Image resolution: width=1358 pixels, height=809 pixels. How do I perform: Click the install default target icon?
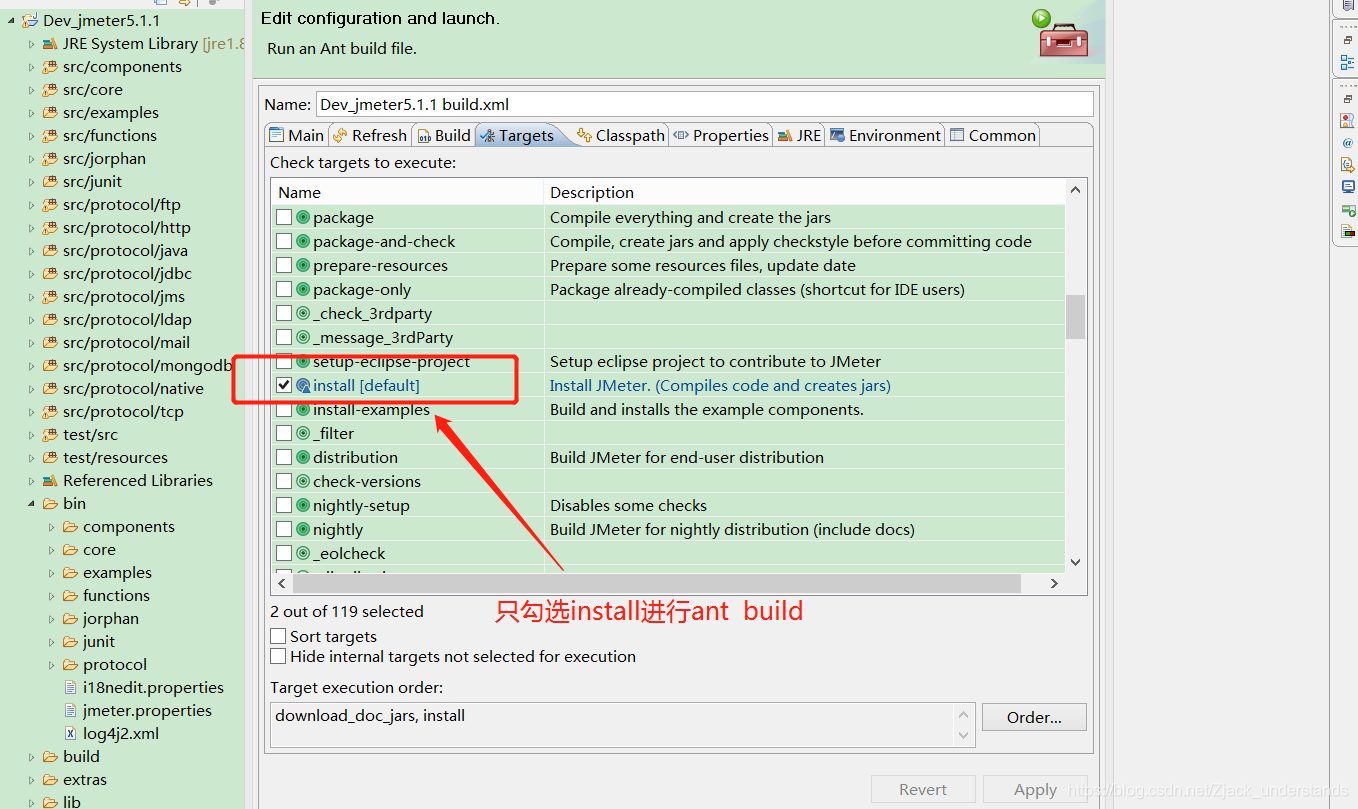click(x=303, y=385)
